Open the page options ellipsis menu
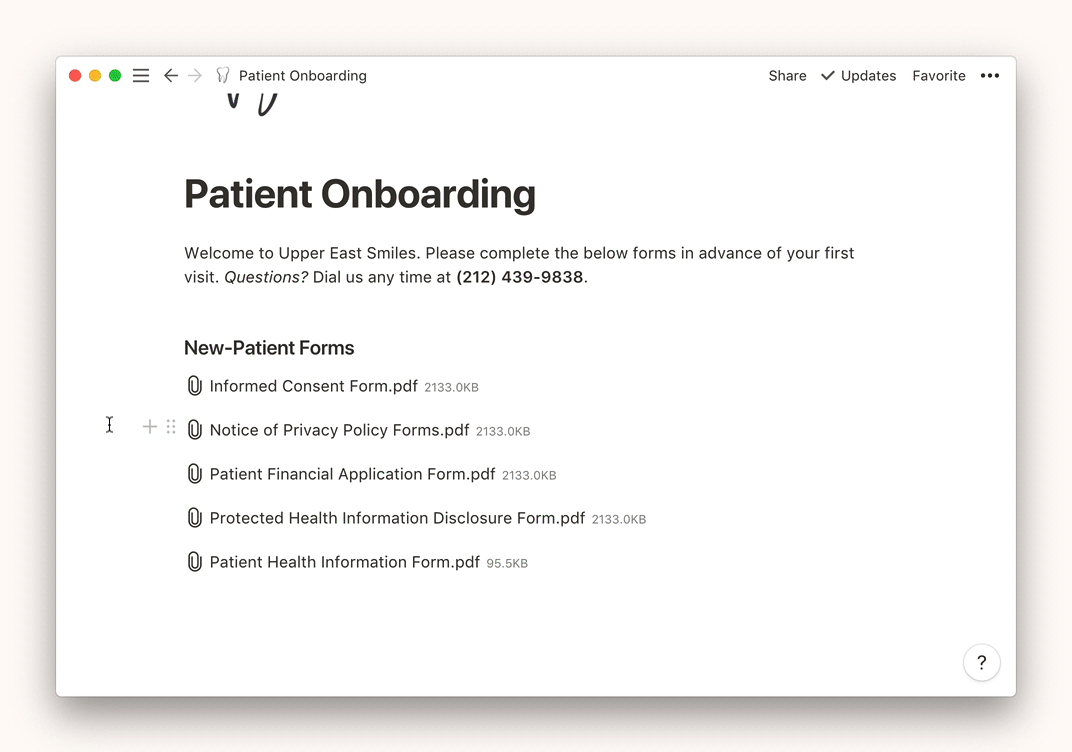This screenshot has height=752, width=1072. click(990, 75)
